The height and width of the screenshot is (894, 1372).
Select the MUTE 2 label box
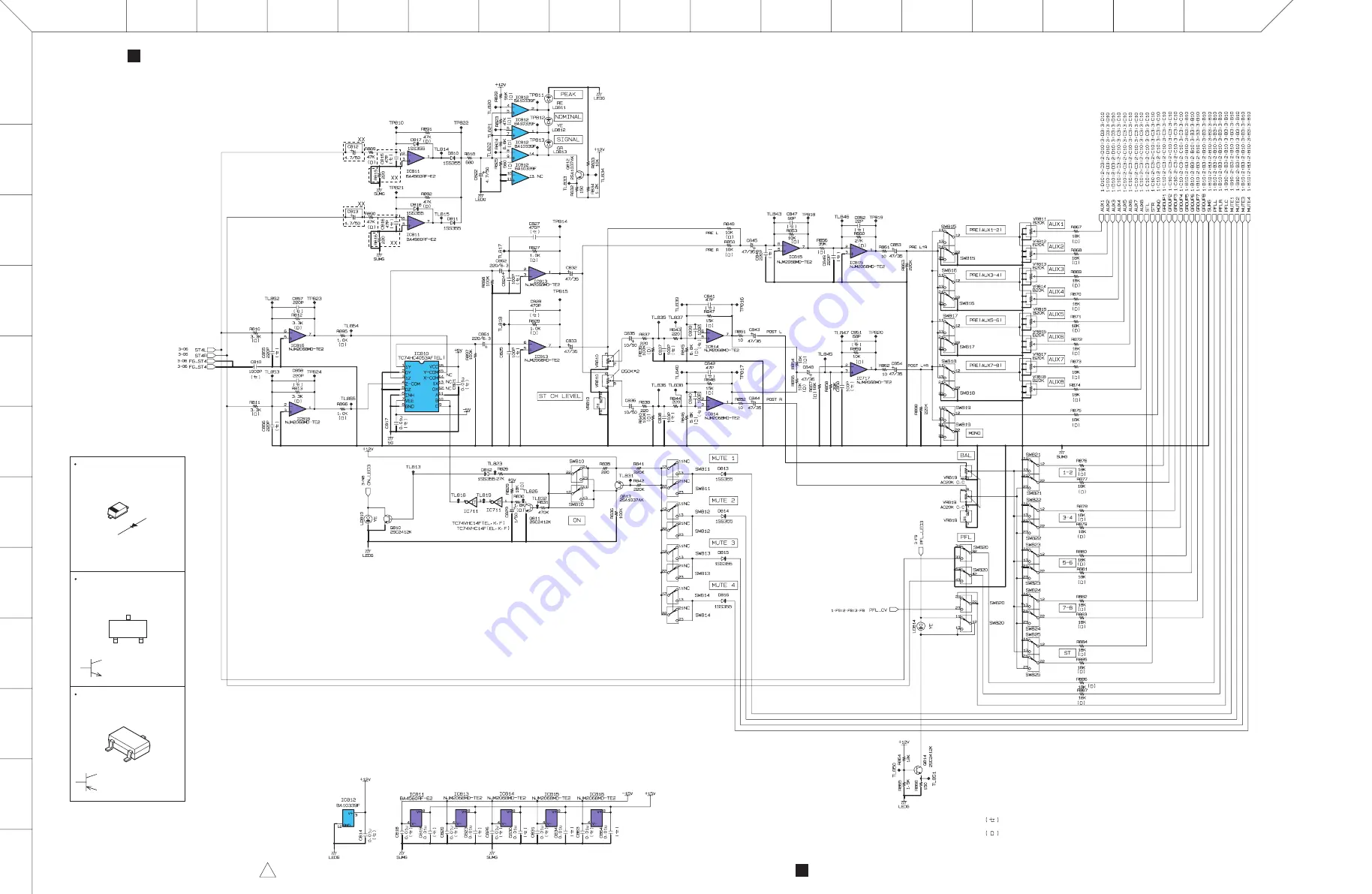pyautogui.click(x=724, y=500)
